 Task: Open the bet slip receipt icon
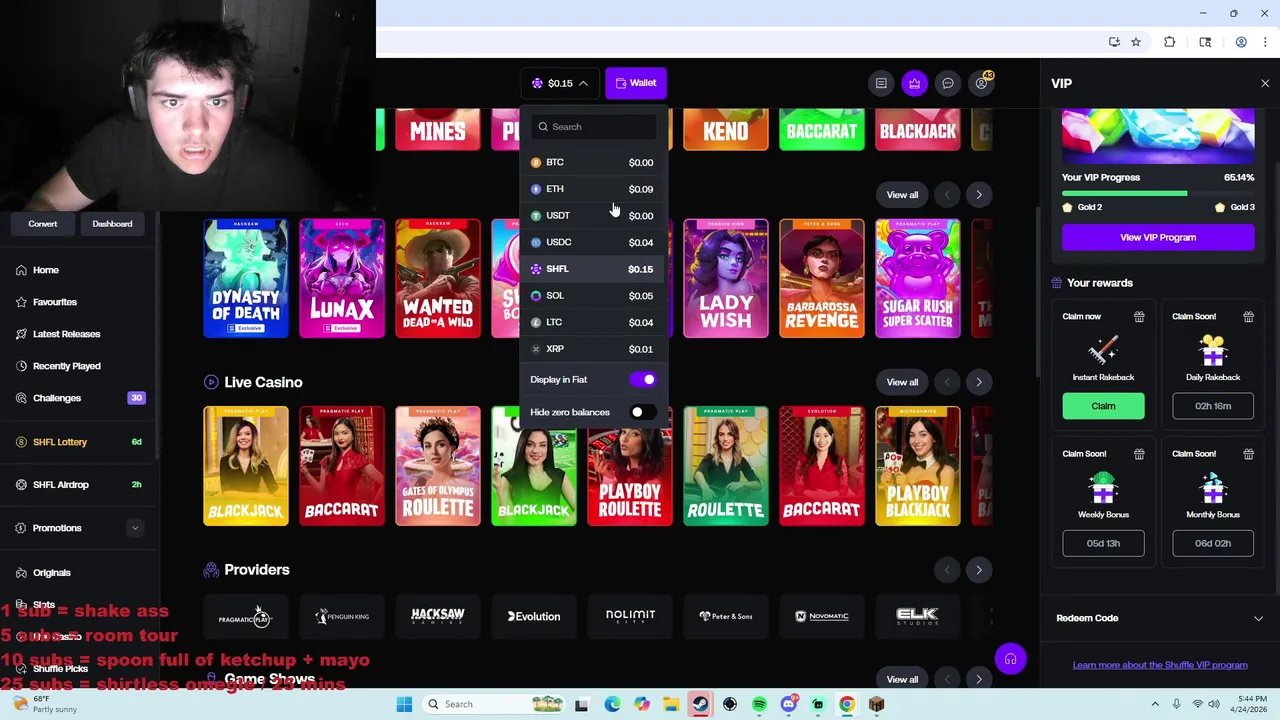[x=881, y=83]
